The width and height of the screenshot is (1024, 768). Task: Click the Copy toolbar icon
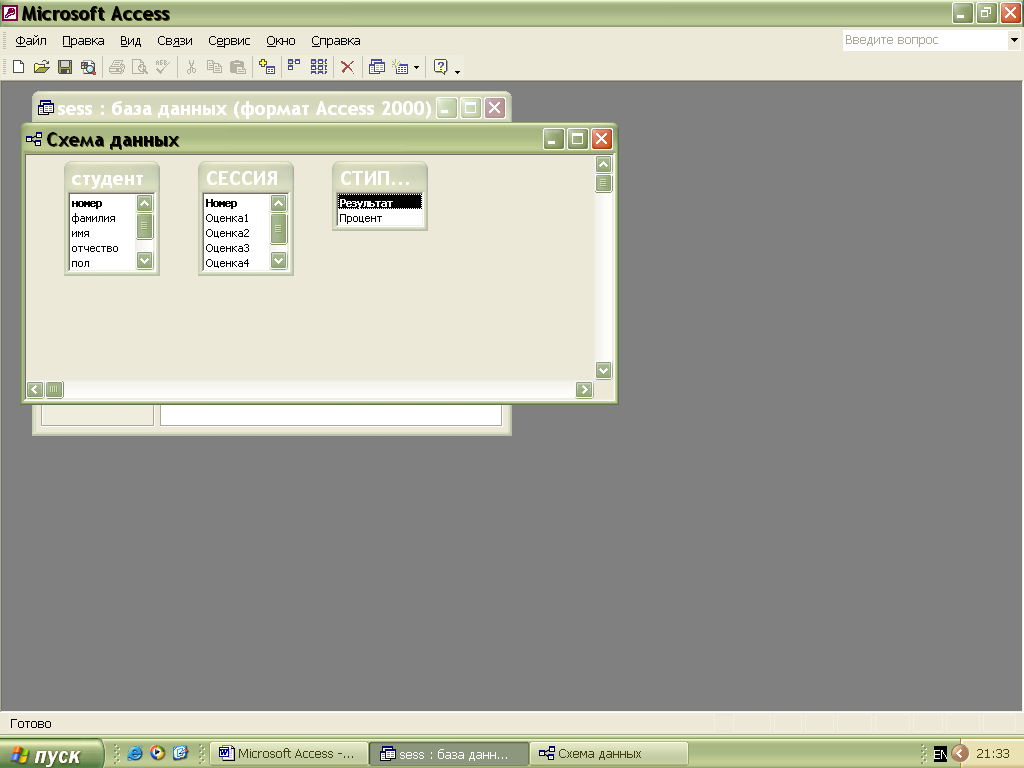[214, 67]
